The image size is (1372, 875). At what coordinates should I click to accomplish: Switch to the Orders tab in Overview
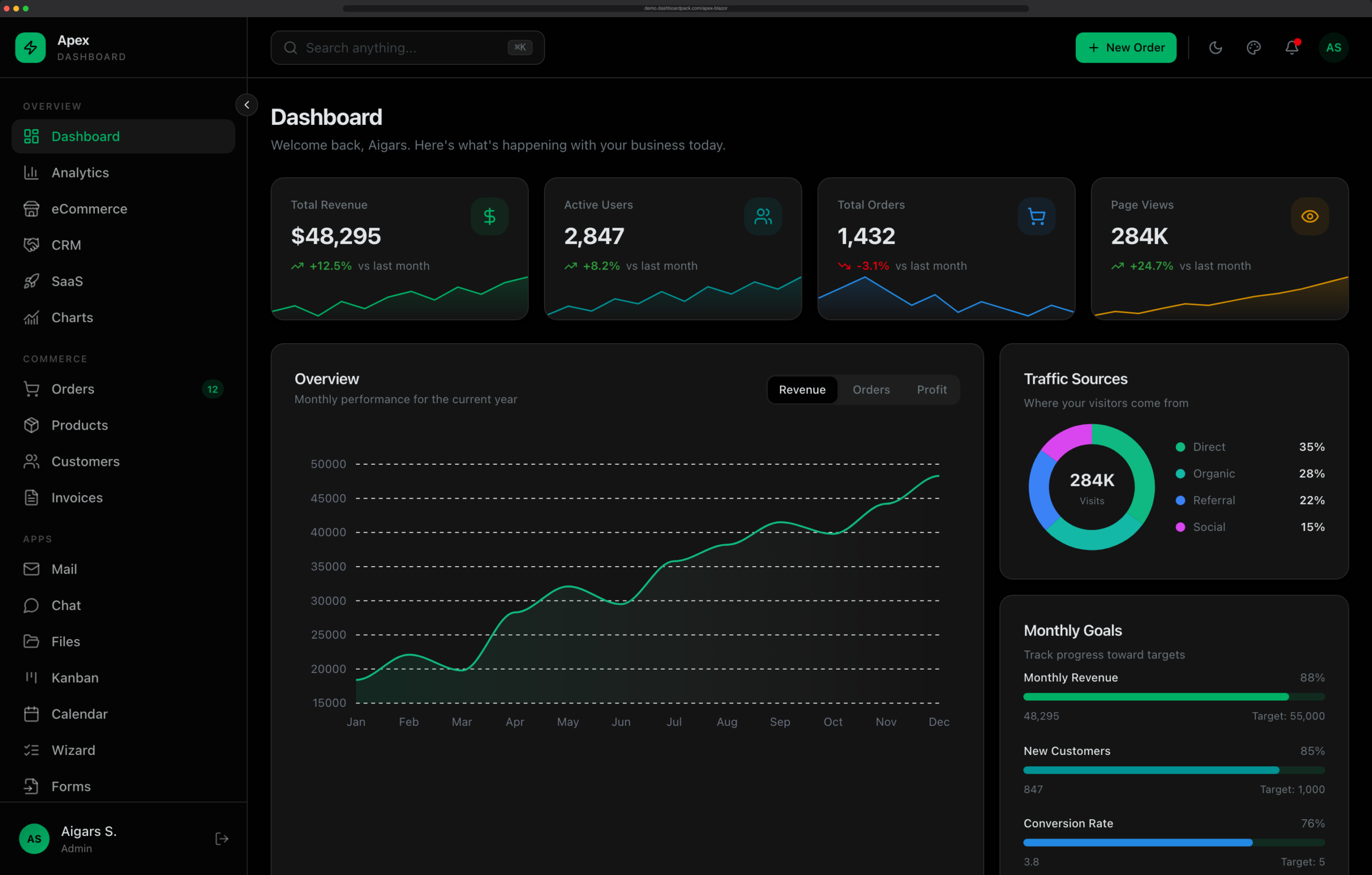(870, 390)
